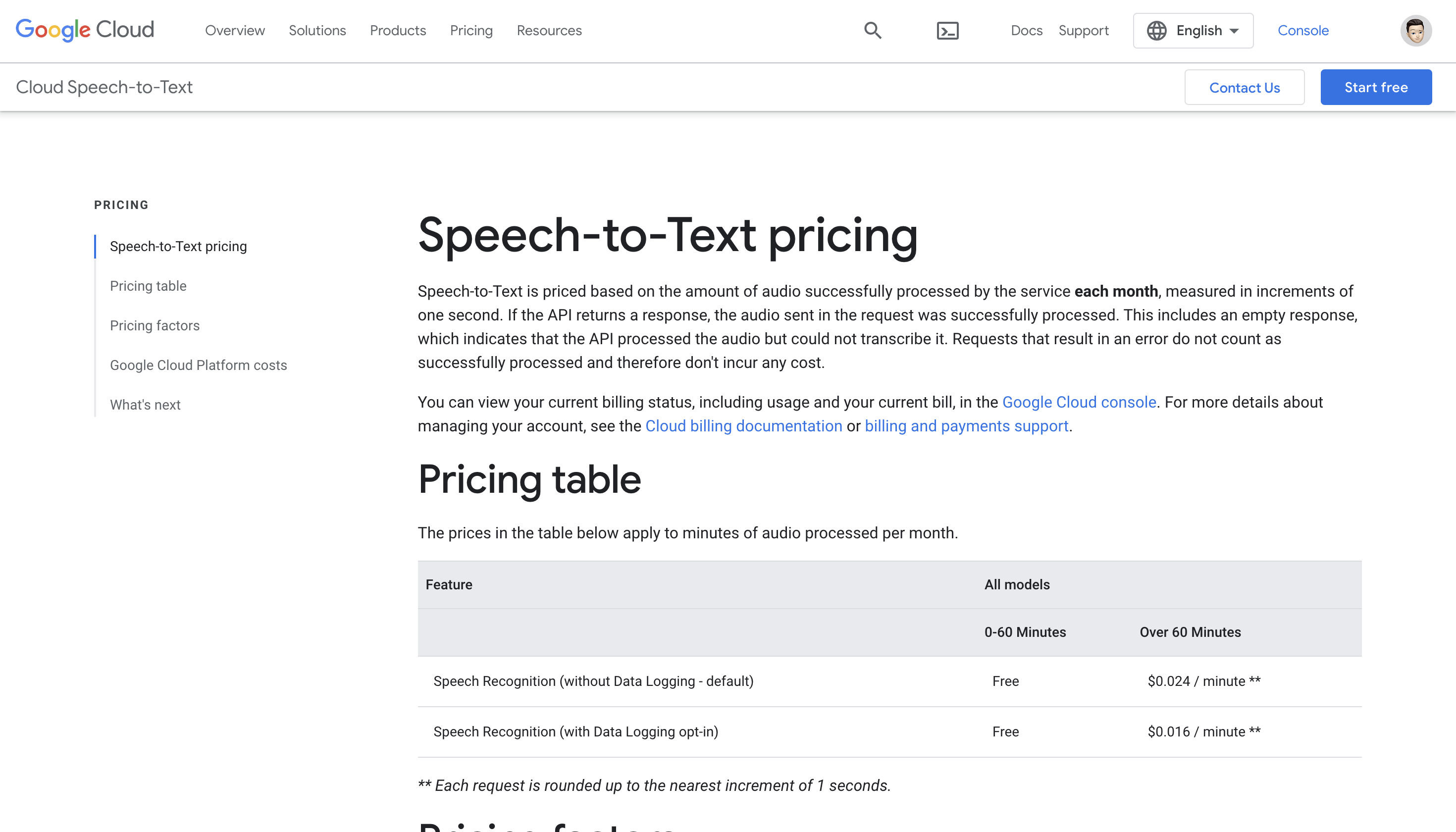Viewport: 1456px width, 832px height.
Task: Select the Google Cloud home icon
Action: click(x=85, y=30)
